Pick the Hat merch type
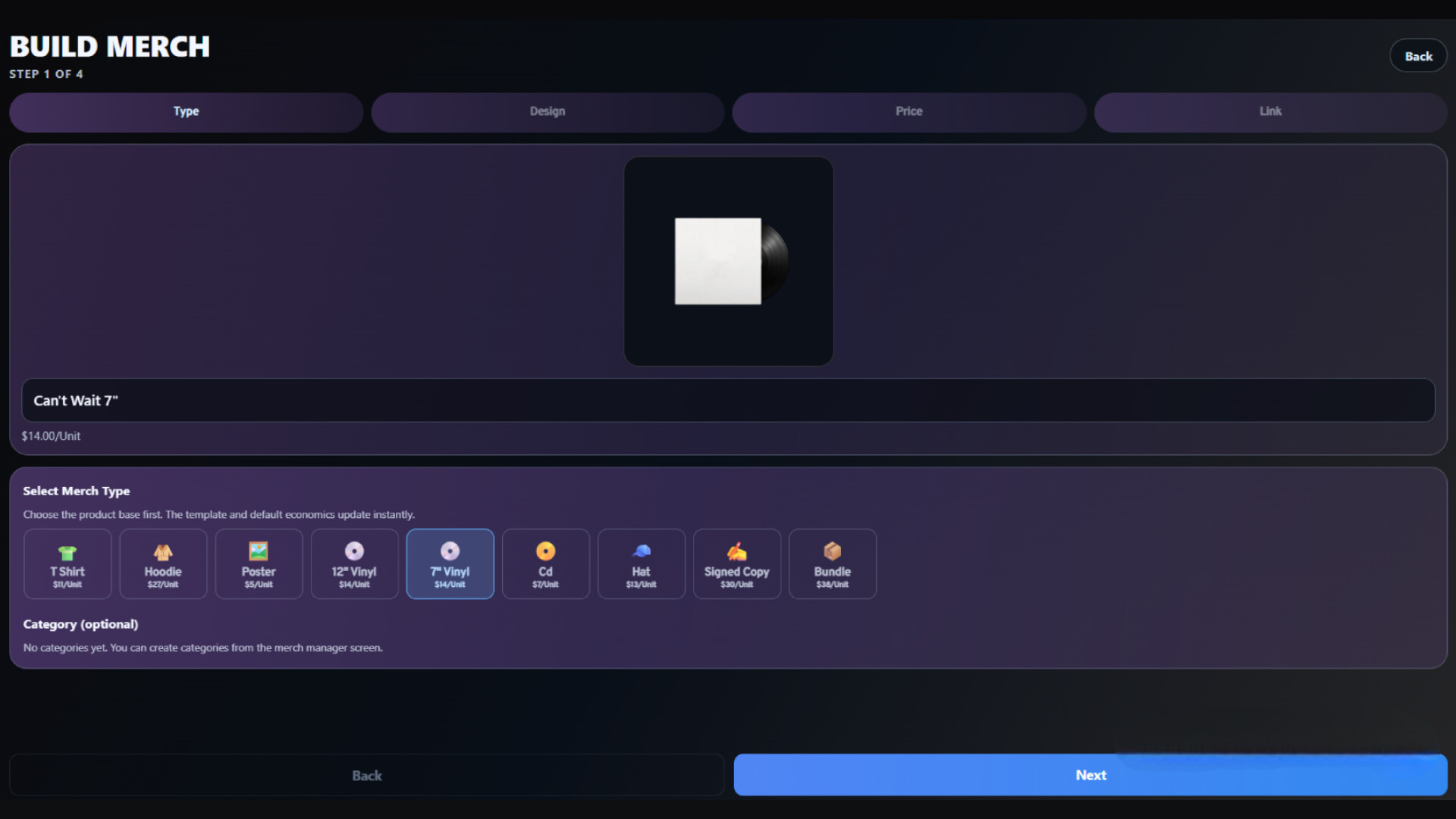Image resolution: width=1456 pixels, height=819 pixels. pos(641,564)
